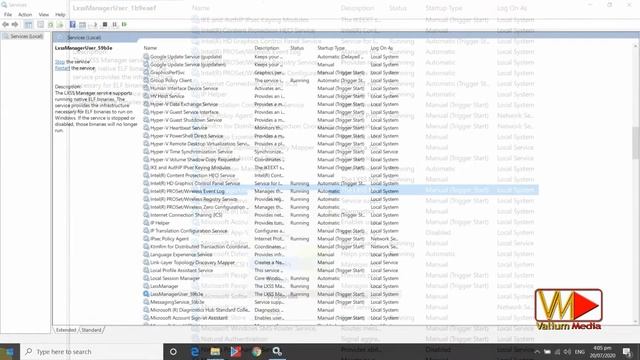The height and width of the screenshot is (360, 640).
Task: Select the 'GraphicsPerfSvc' service row
Action: pos(271,72)
